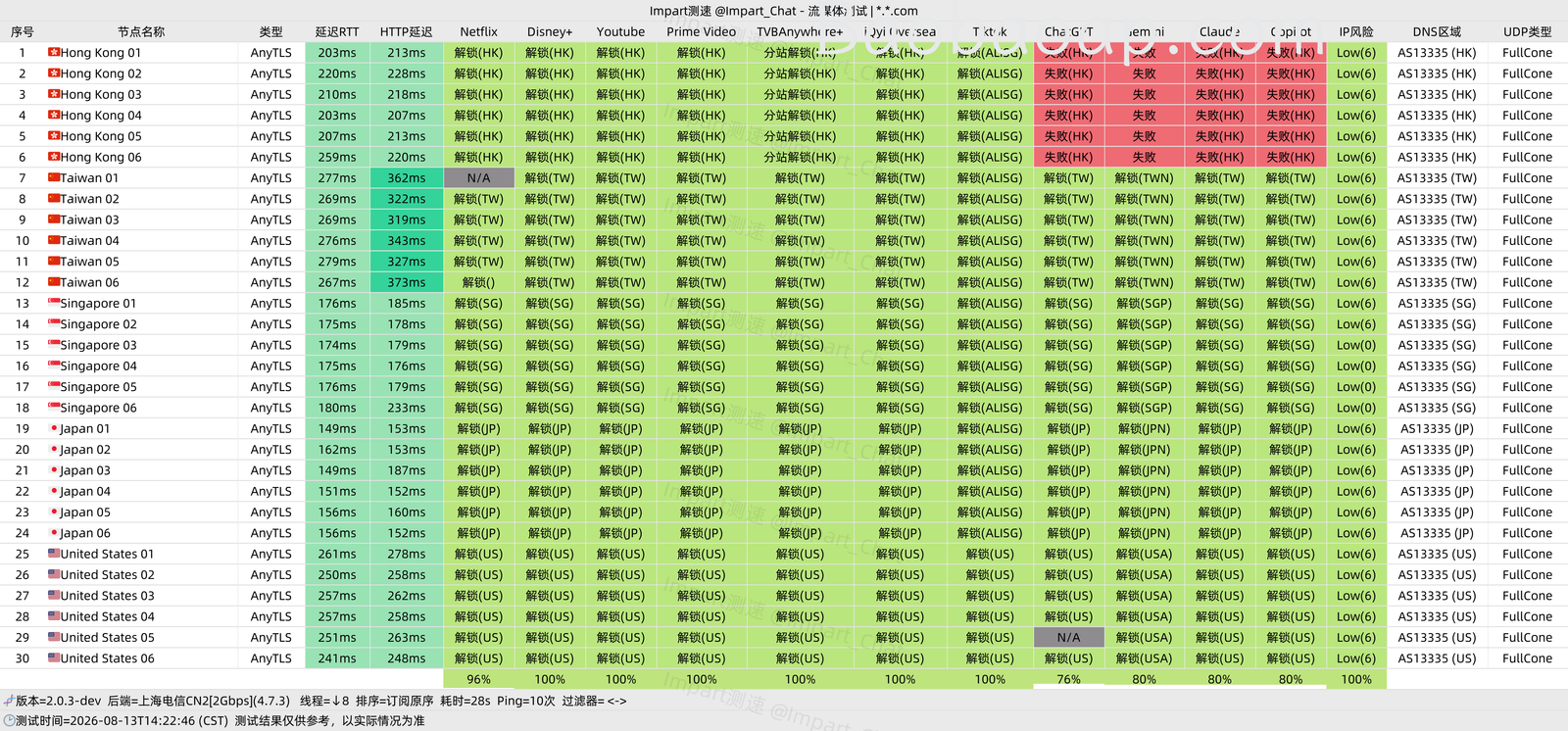
Task: Pick the Singapore 04 flag icon
Action: tap(54, 365)
